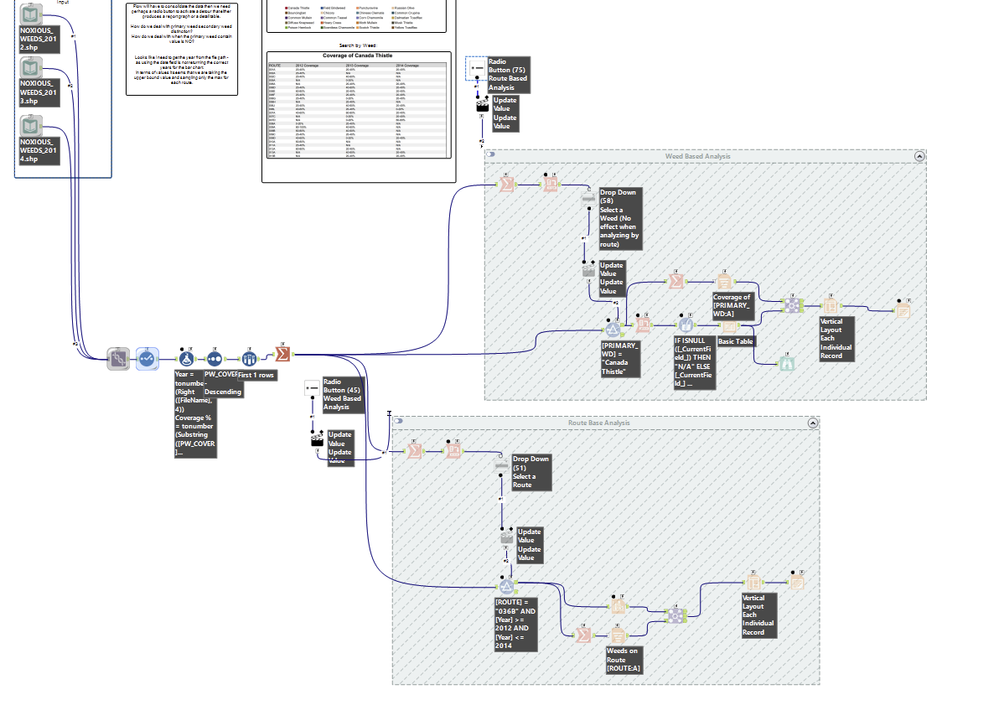Select the NOXIOUS_WEEDS_2014.shp input tool icon

coord(31,126)
